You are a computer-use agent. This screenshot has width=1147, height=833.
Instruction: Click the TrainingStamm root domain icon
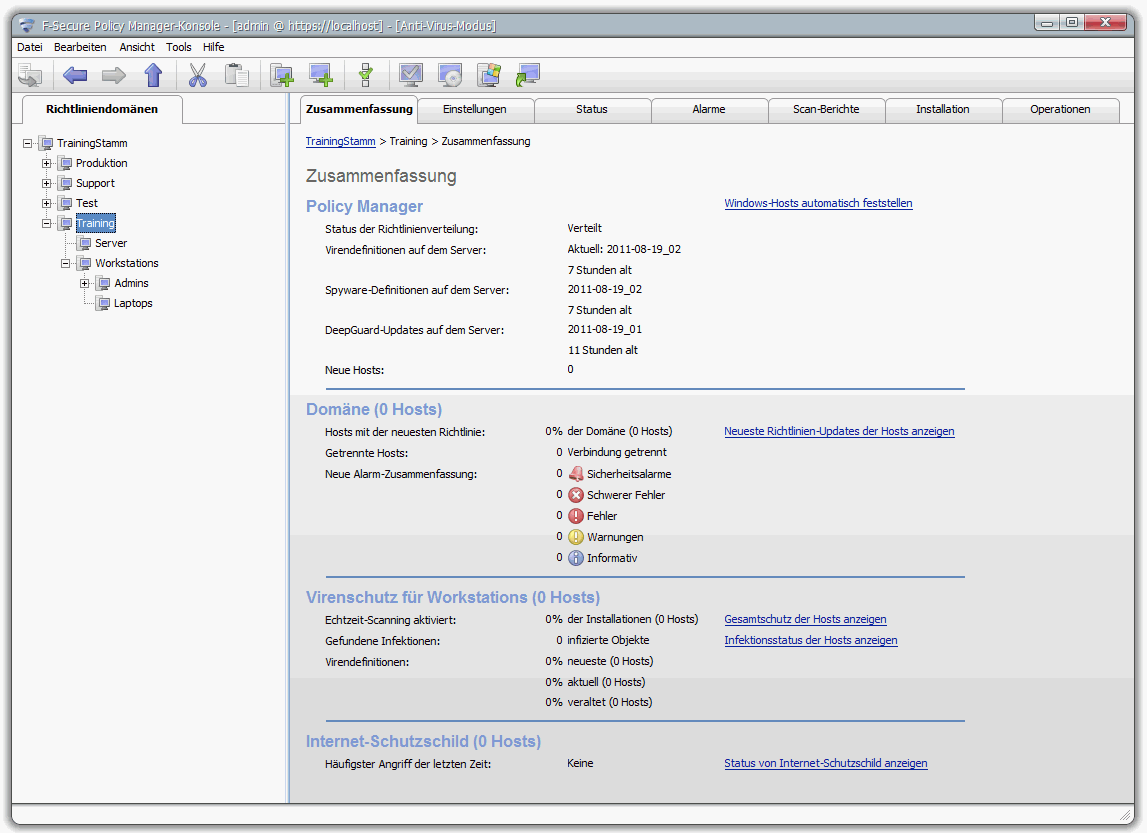coord(47,143)
